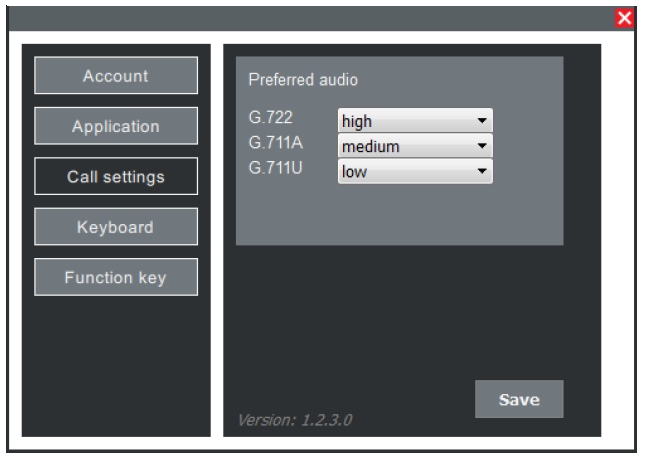Click the empty area below codec dropdowns
This screenshot has height=458, width=645.
tap(400, 215)
